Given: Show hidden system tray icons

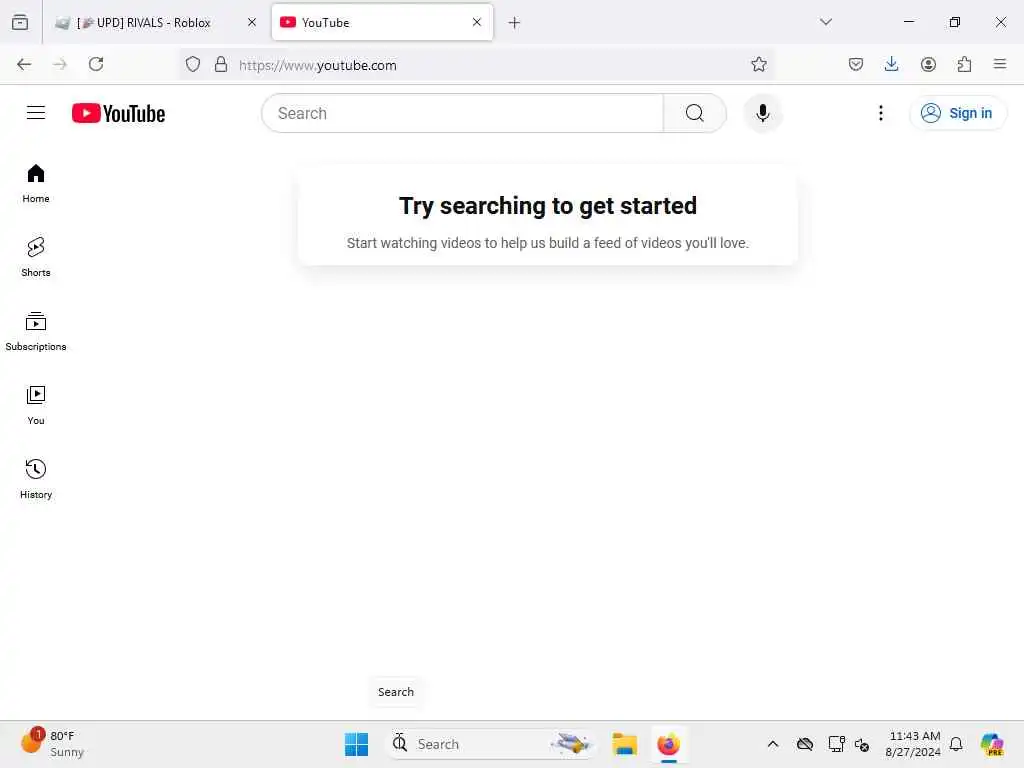Looking at the screenshot, I should 773,744.
